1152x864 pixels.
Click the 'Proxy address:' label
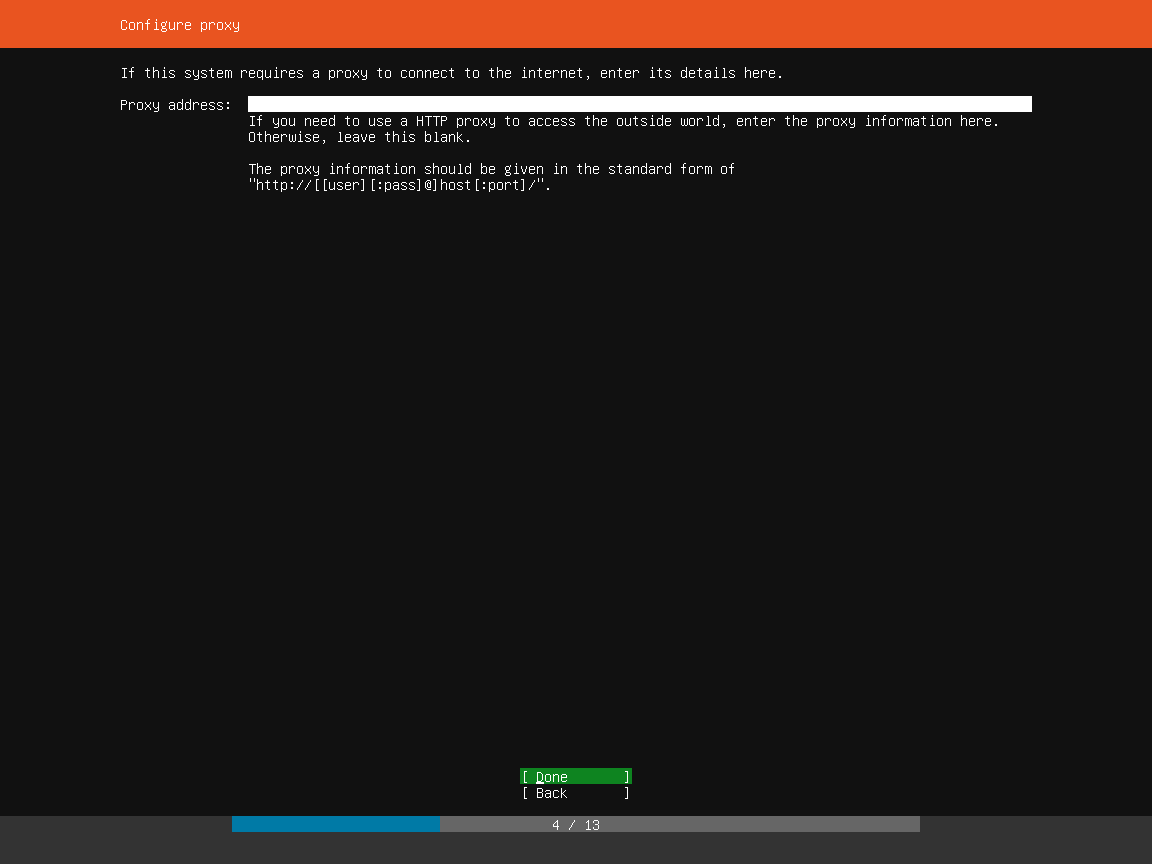click(x=176, y=105)
